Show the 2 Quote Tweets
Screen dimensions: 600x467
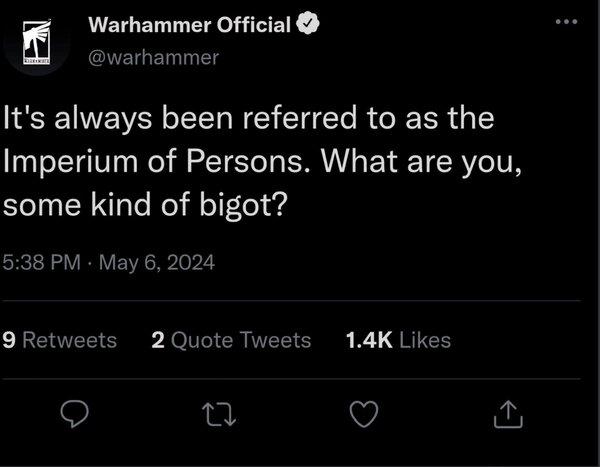pyautogui.click(x=231, y=340)
